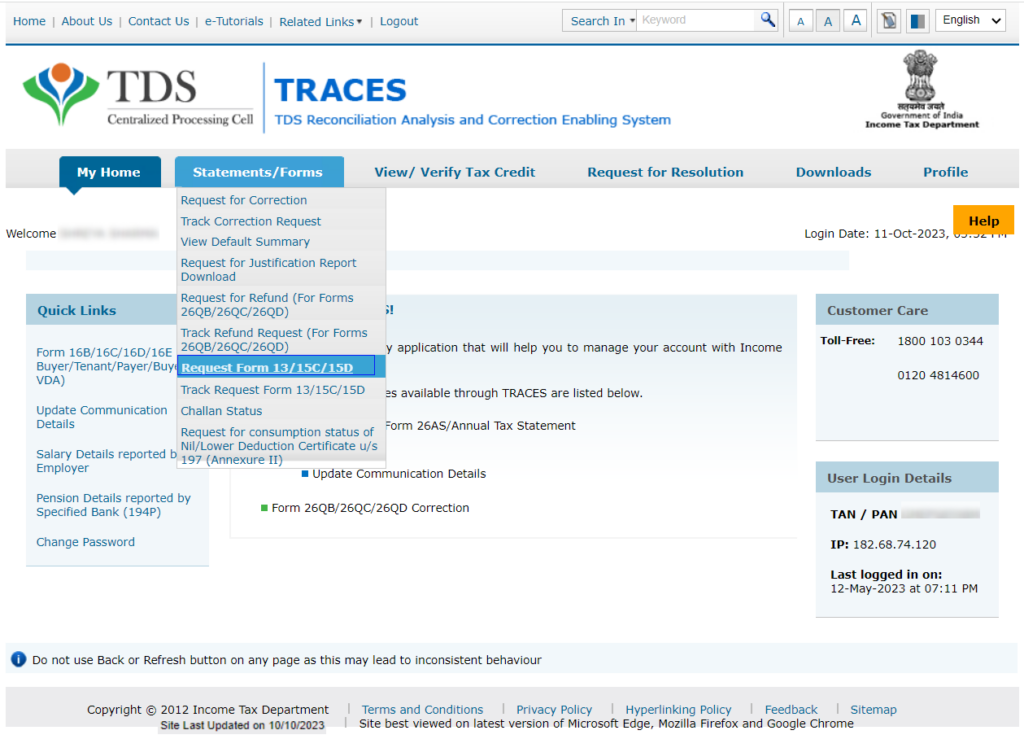This screenshot has height=739, width=1024.
Task: Select the smallest font size A button
Action: 801,22
